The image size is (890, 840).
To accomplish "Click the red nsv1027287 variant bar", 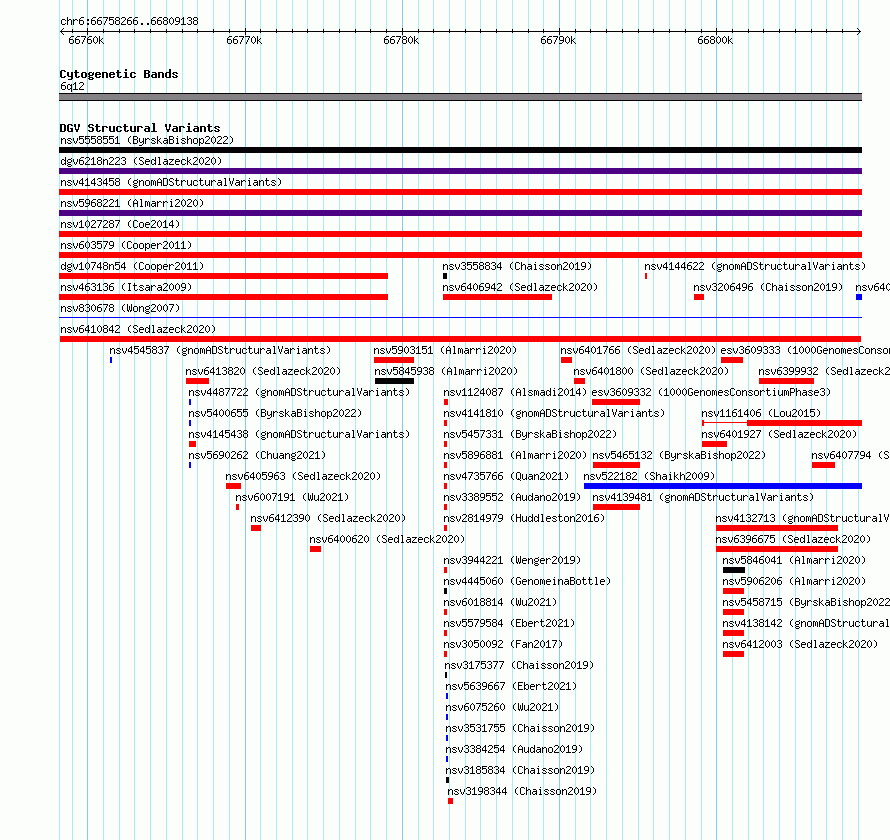I will click(460, 234).
